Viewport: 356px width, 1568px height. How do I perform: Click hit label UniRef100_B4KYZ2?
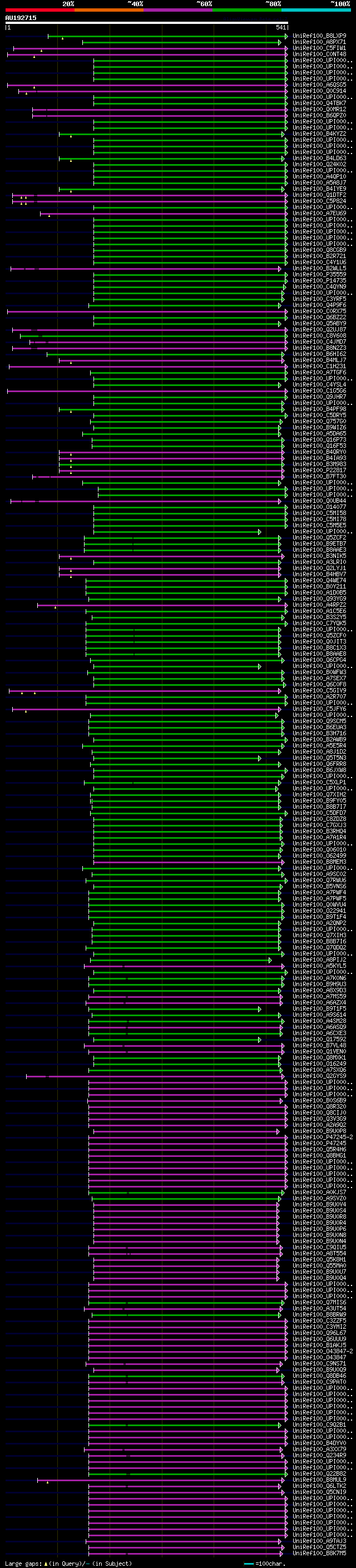(x=319, y=134)
